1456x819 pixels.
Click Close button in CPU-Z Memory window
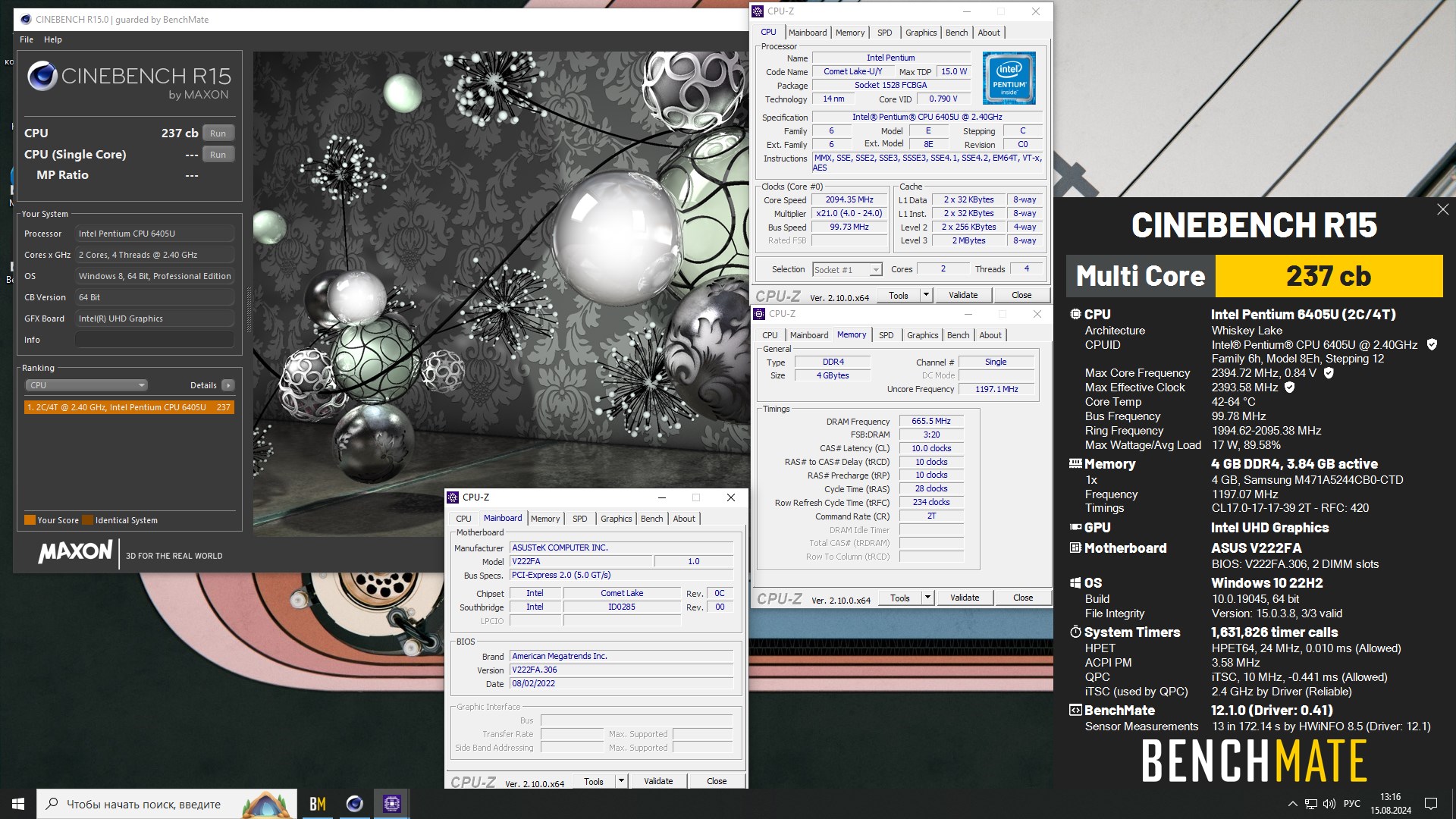(1023, 598)
